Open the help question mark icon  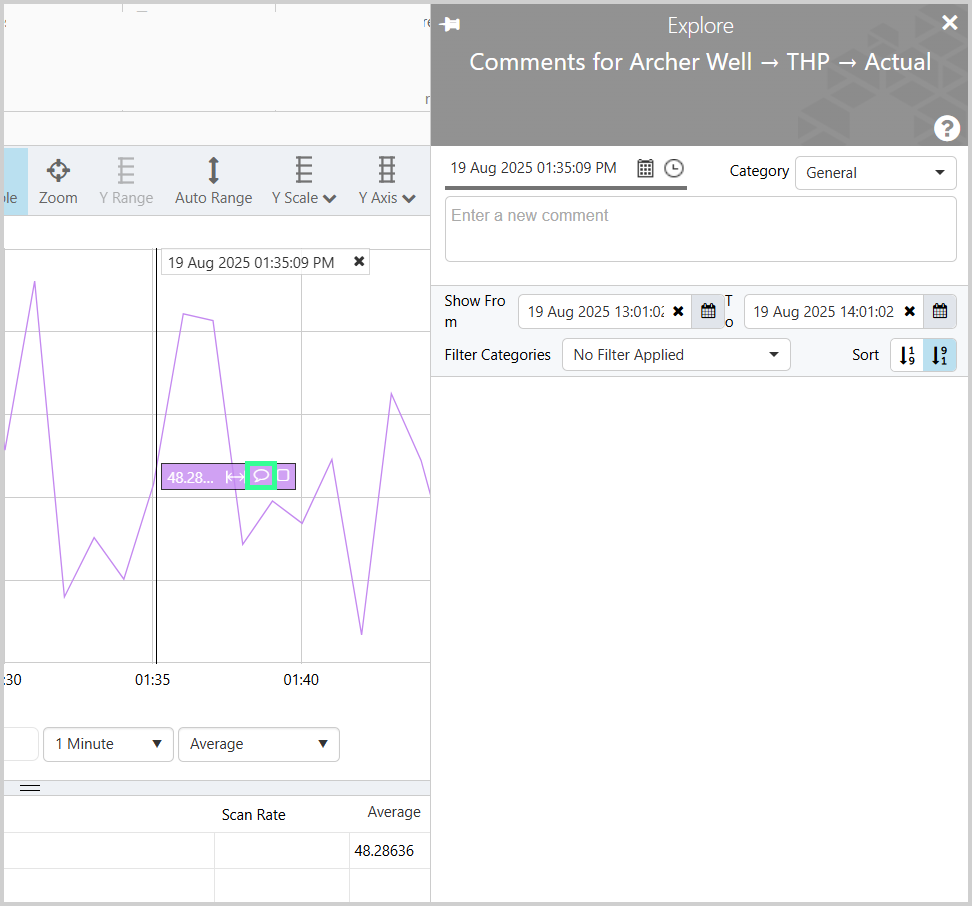(946, 128)
